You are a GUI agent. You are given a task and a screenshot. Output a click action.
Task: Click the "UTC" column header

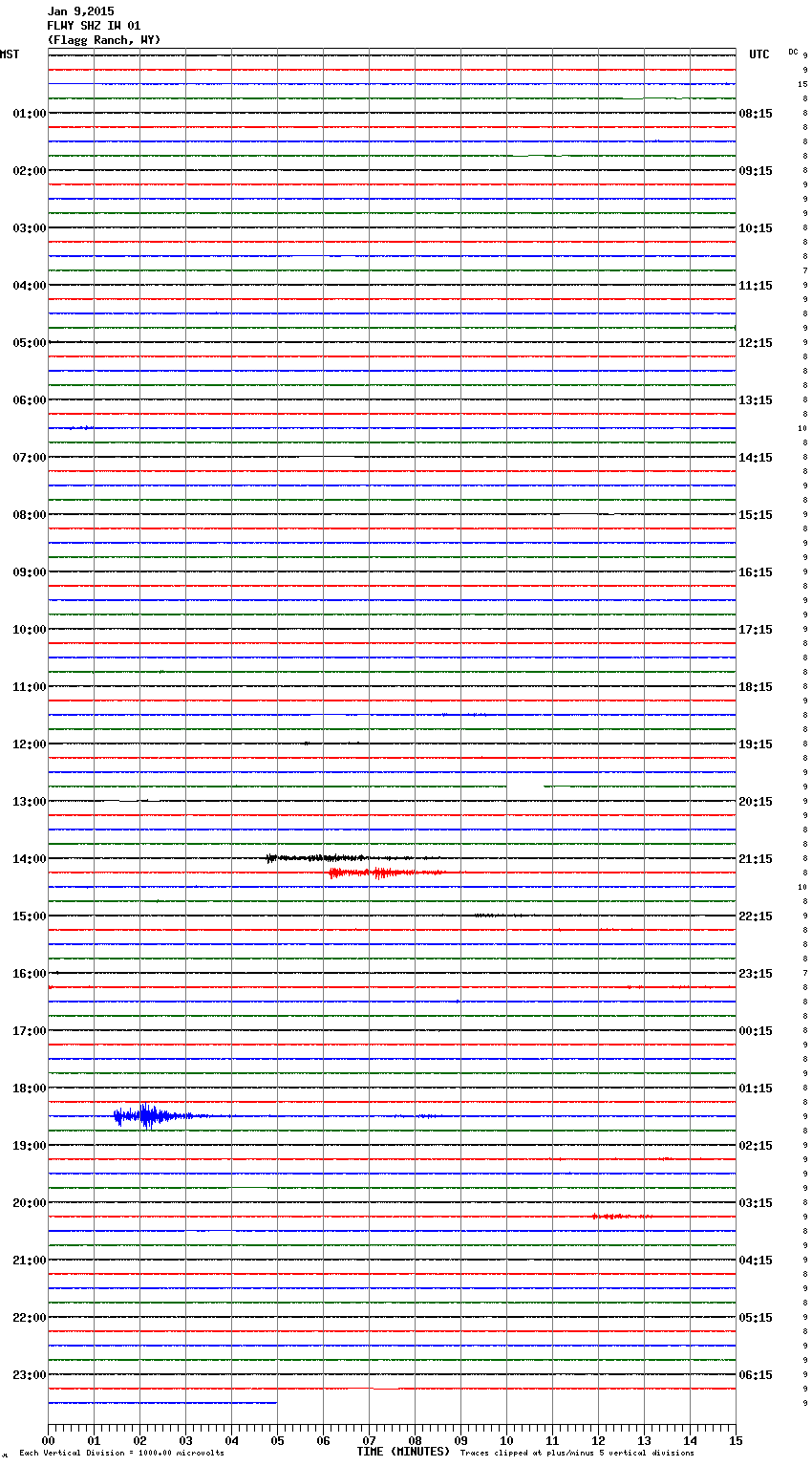[759, 54]
